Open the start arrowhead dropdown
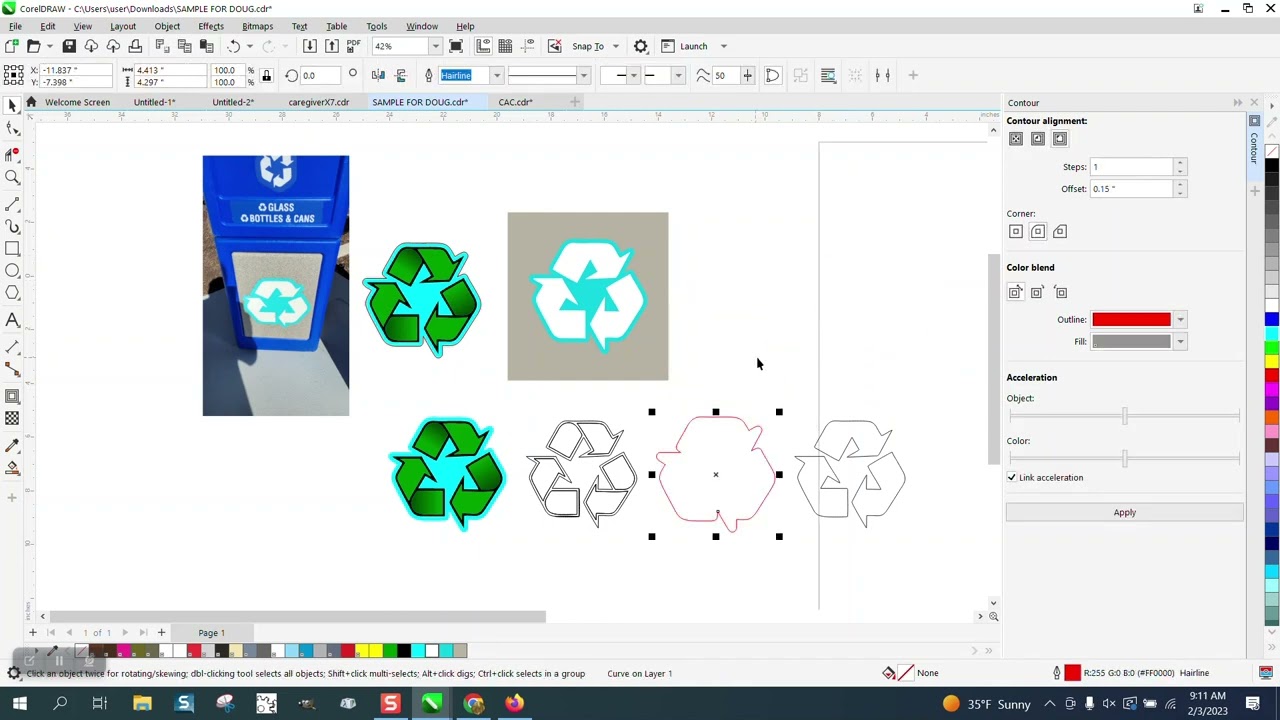The image size is (1280, 720). (633, 75)
